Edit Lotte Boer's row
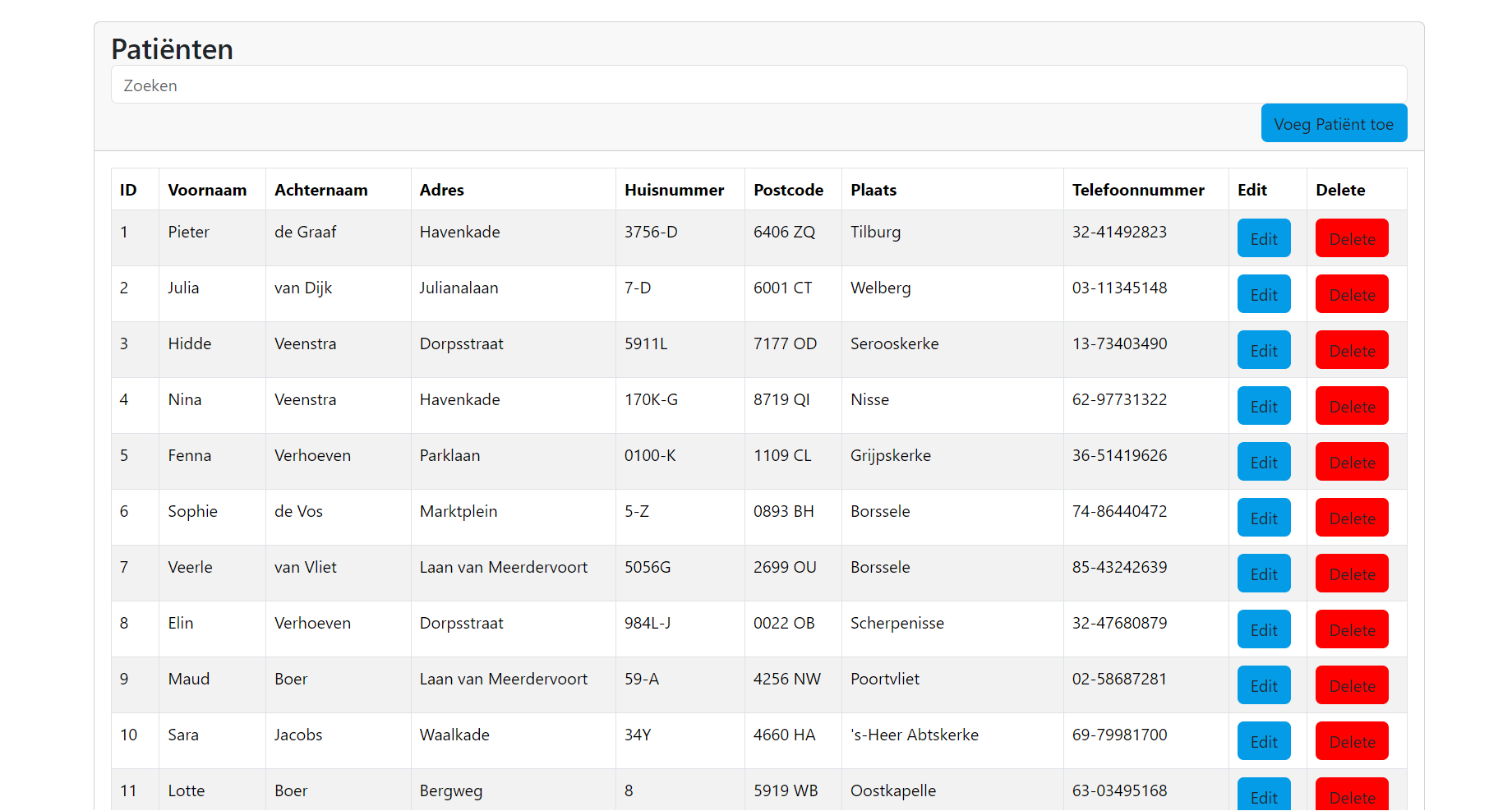Viewport: 1512px width, 811px height. point(1263,795)
